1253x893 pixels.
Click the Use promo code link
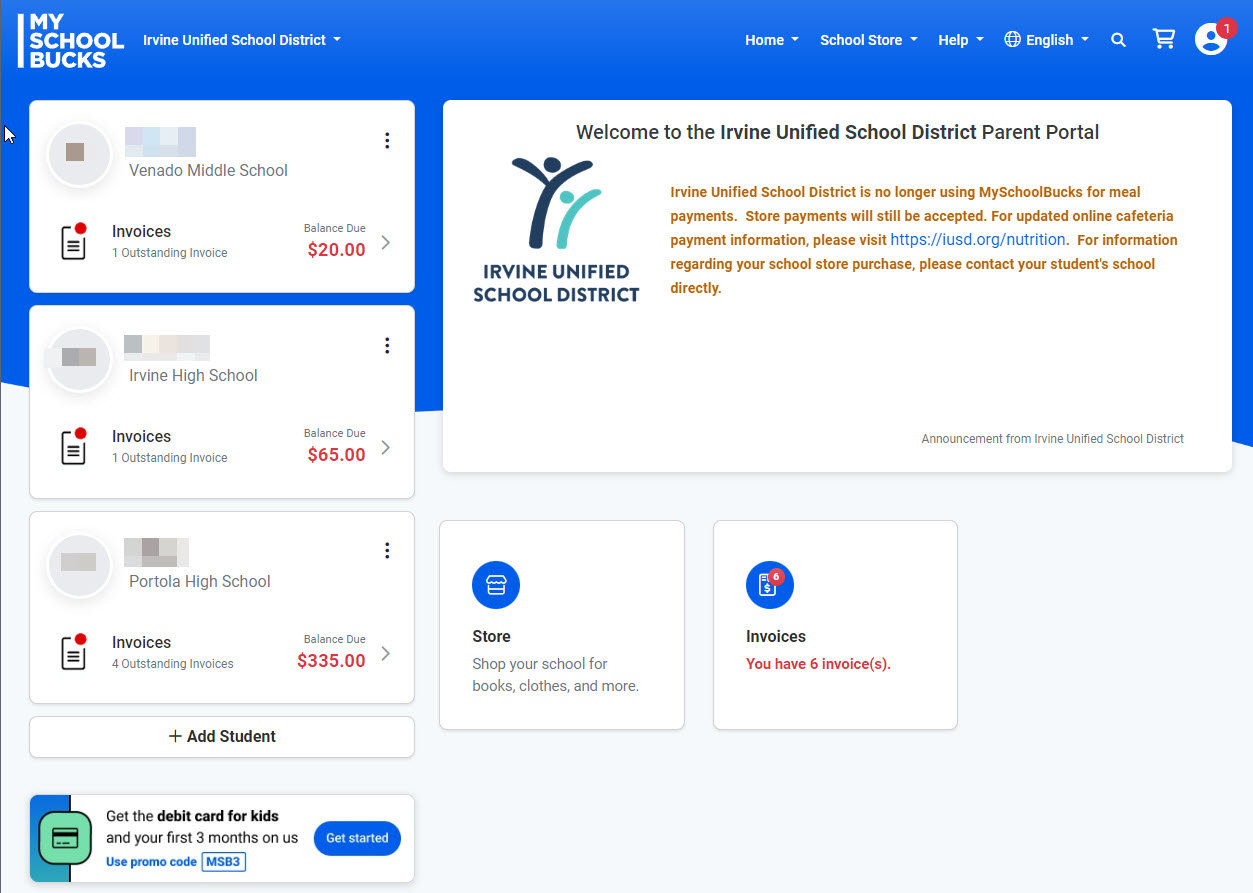click(151, 862)
